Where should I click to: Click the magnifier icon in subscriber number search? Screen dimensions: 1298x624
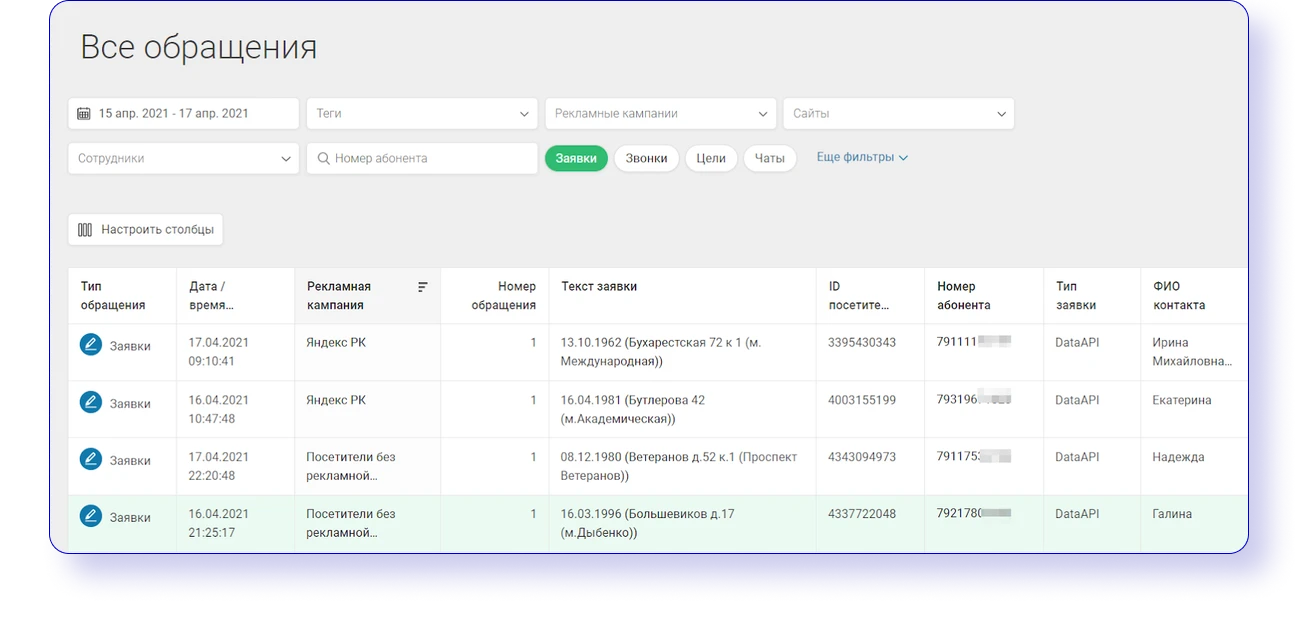[324, 158]
